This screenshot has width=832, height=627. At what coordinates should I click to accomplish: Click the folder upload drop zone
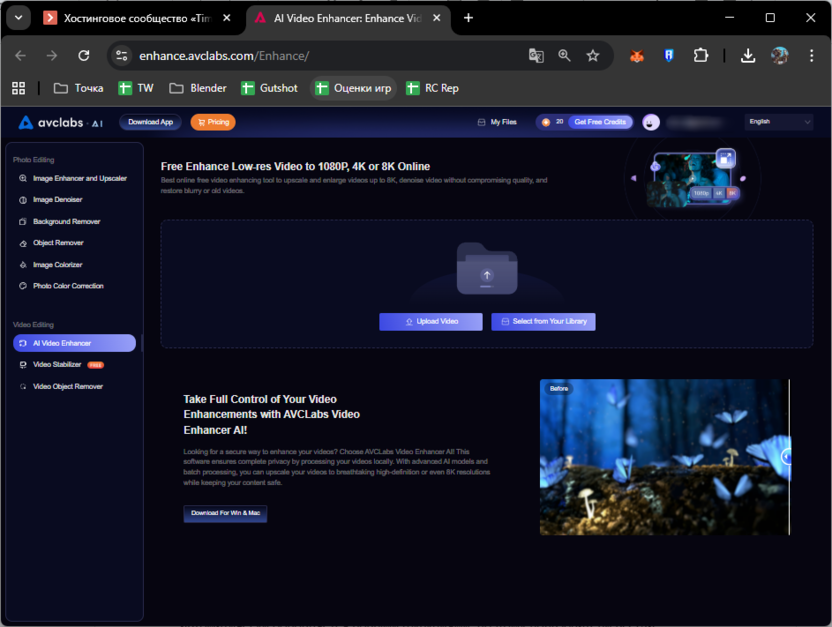[x=486, y=268]
